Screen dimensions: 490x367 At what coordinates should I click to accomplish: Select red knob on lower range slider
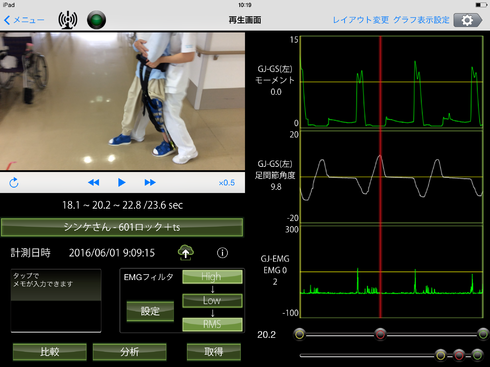[x=459, y=355]
